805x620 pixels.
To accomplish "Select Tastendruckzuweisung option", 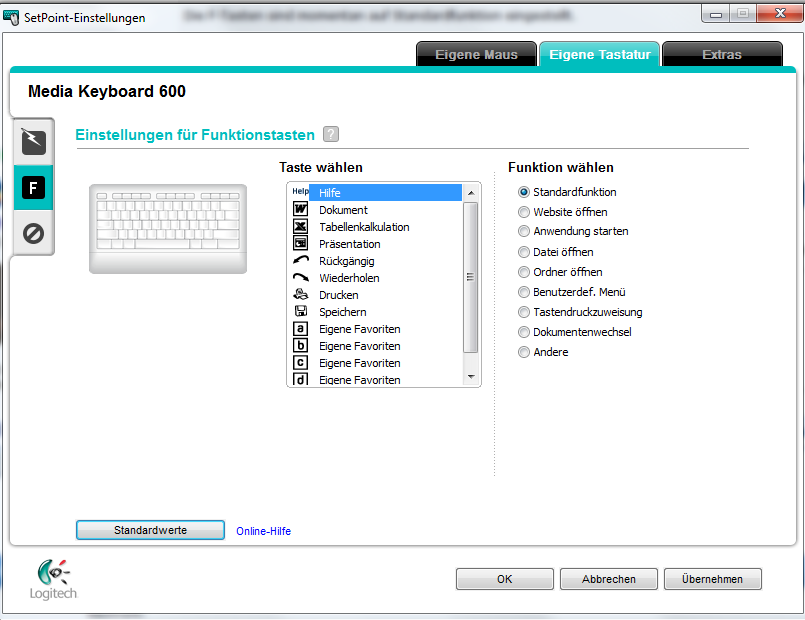I will click(x=524, y=312).
